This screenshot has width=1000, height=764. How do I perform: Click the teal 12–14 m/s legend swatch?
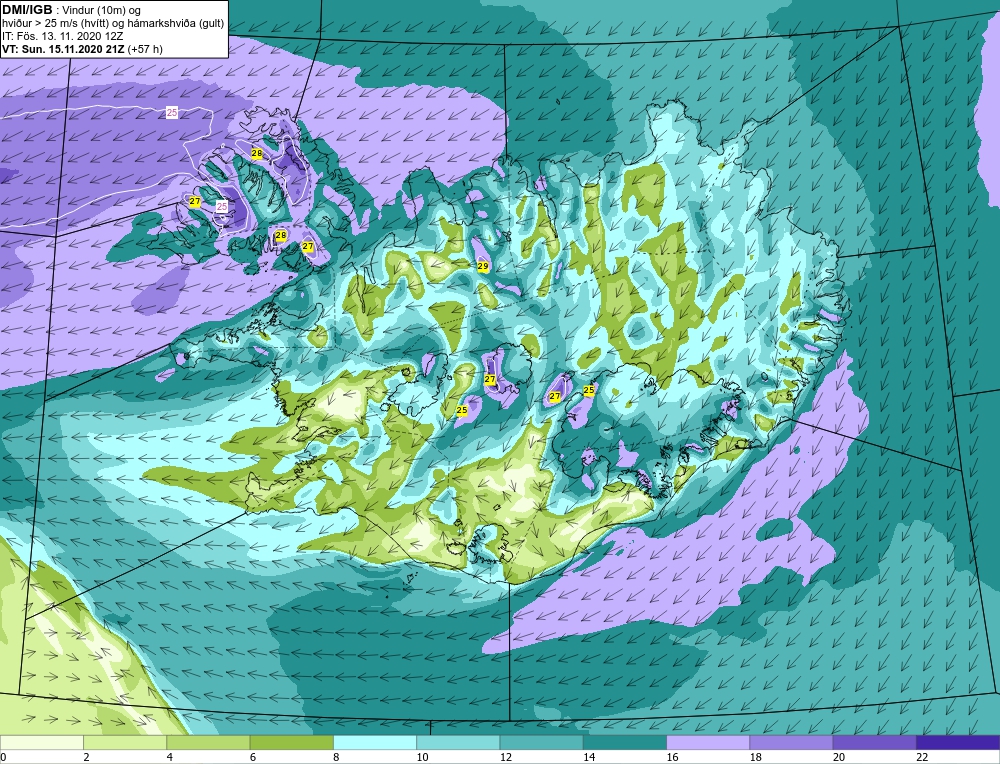541,742
